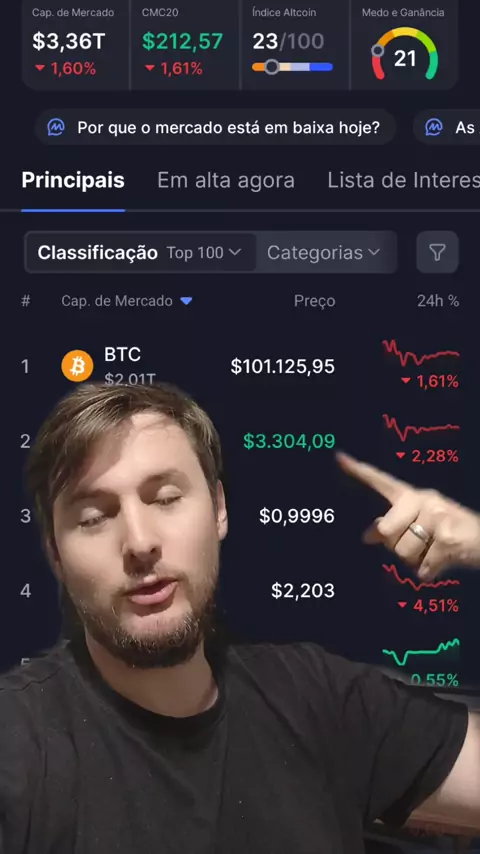Open the CMC20 $212,57 card

coord(185,44)
